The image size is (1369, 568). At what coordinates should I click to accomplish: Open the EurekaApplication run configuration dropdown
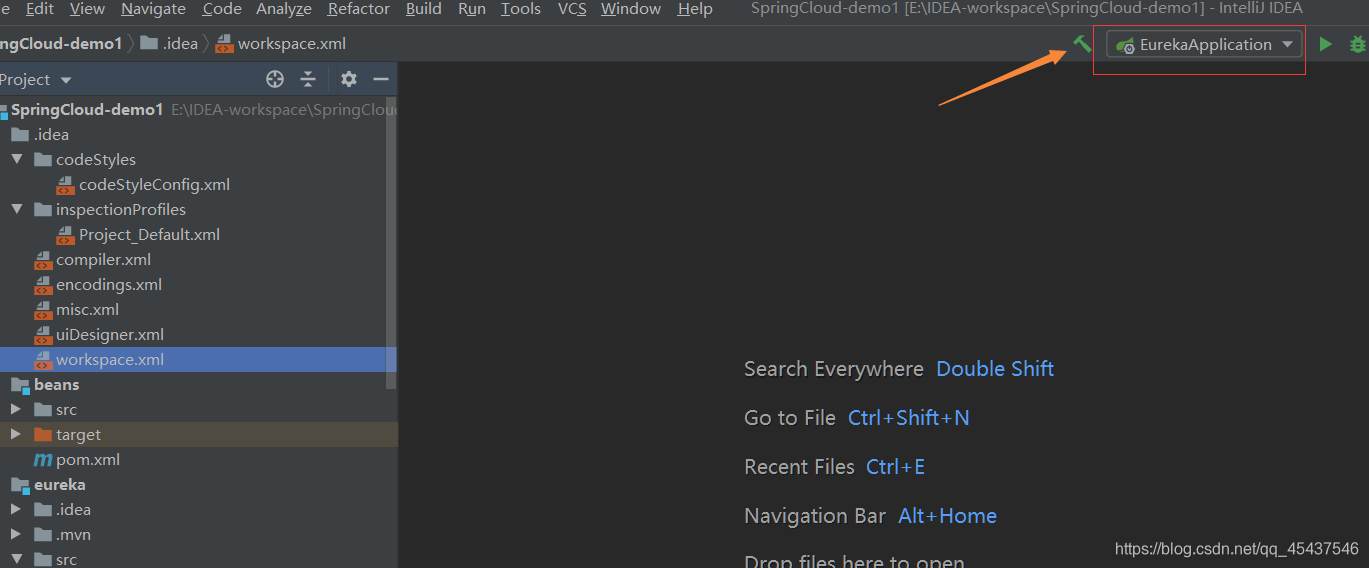click(1204, 44)
